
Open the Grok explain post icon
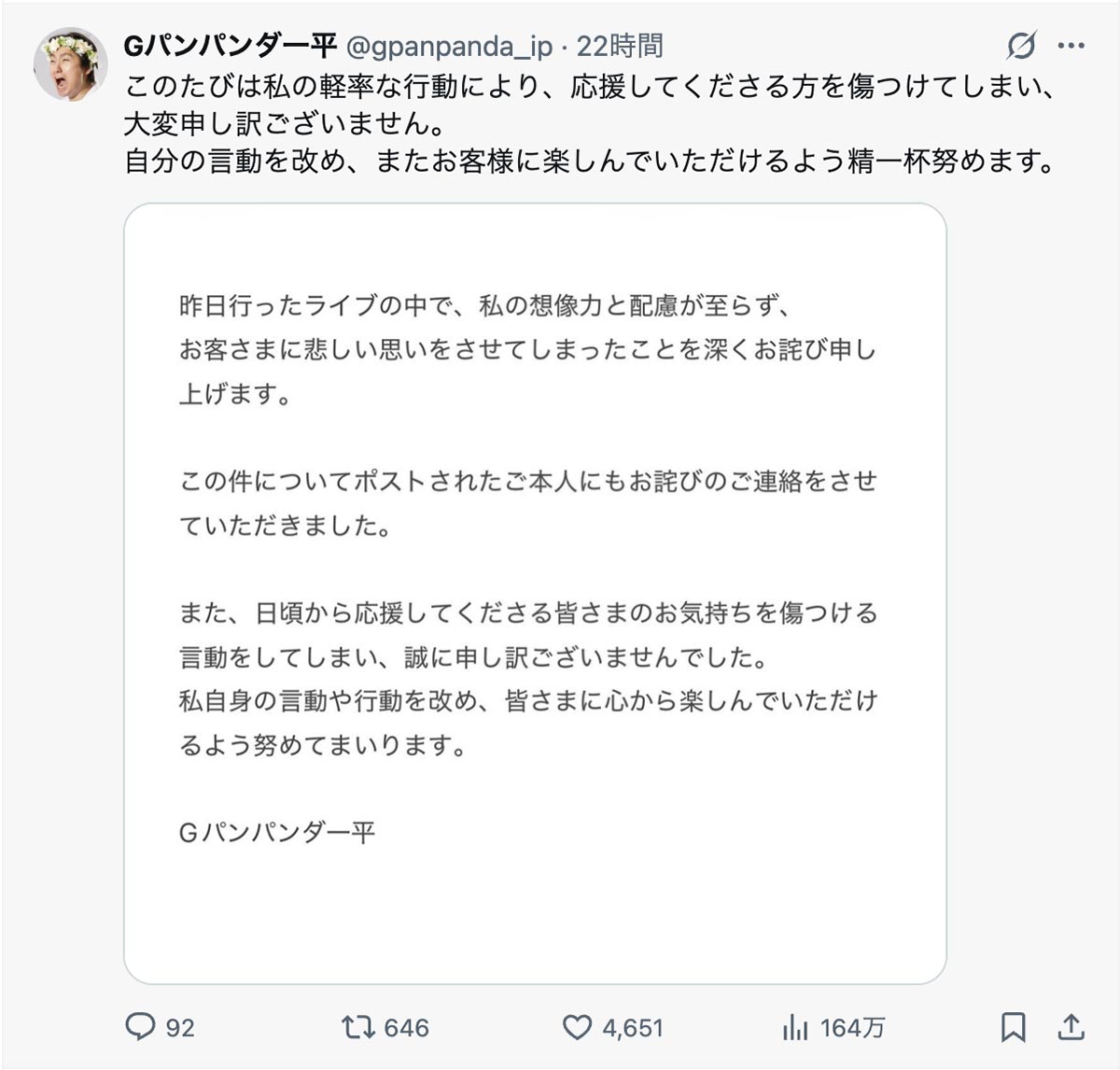click(1021, 45)
